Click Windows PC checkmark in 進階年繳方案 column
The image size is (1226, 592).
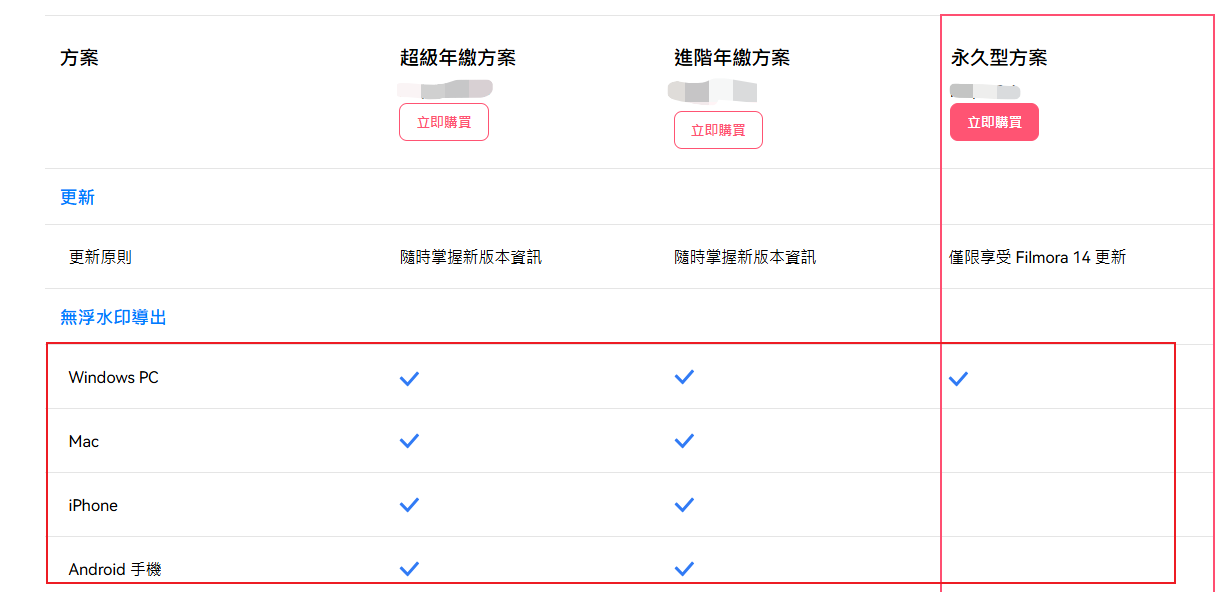click(x=684, y=377)
